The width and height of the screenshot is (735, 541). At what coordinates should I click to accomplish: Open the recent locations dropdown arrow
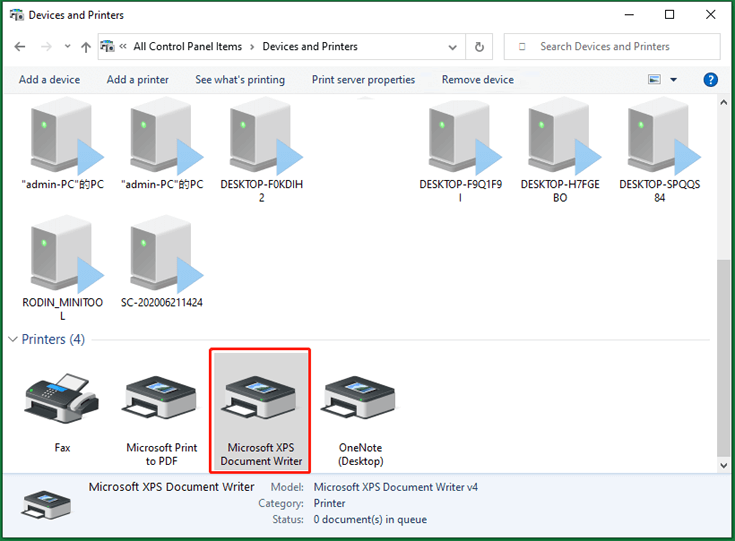pos(68,46)
